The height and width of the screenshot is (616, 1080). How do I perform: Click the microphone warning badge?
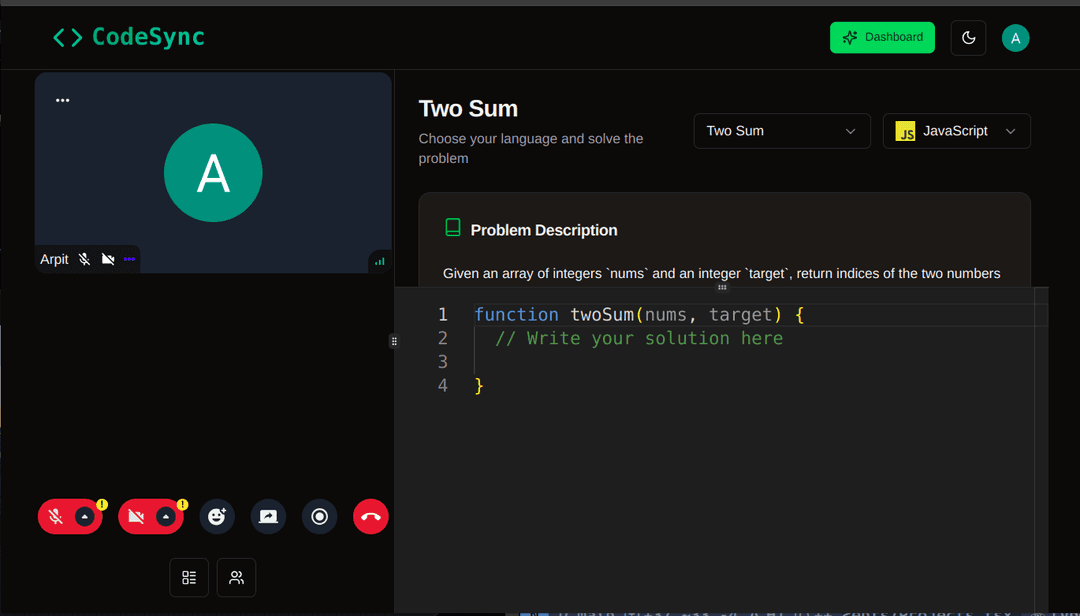(x=102, y=505)
